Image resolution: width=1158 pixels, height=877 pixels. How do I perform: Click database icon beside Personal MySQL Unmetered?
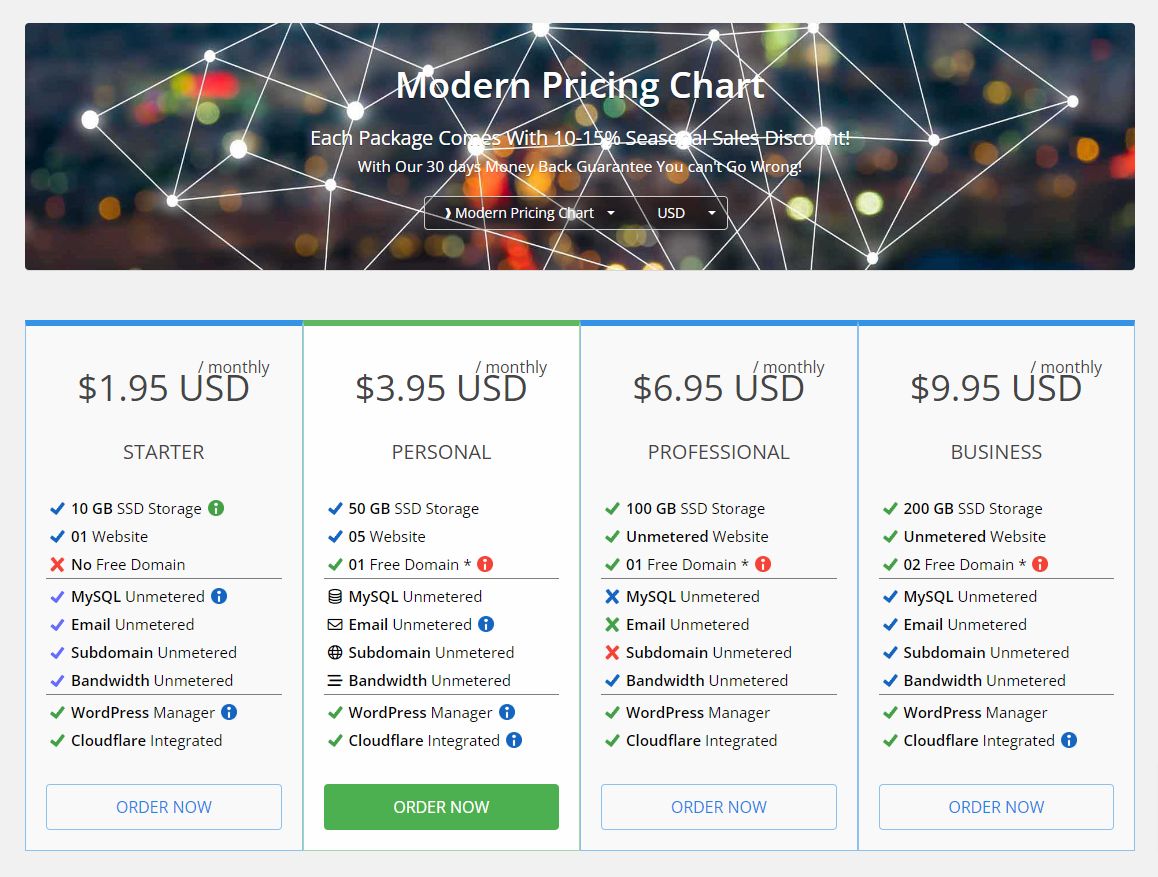[335, 596]
